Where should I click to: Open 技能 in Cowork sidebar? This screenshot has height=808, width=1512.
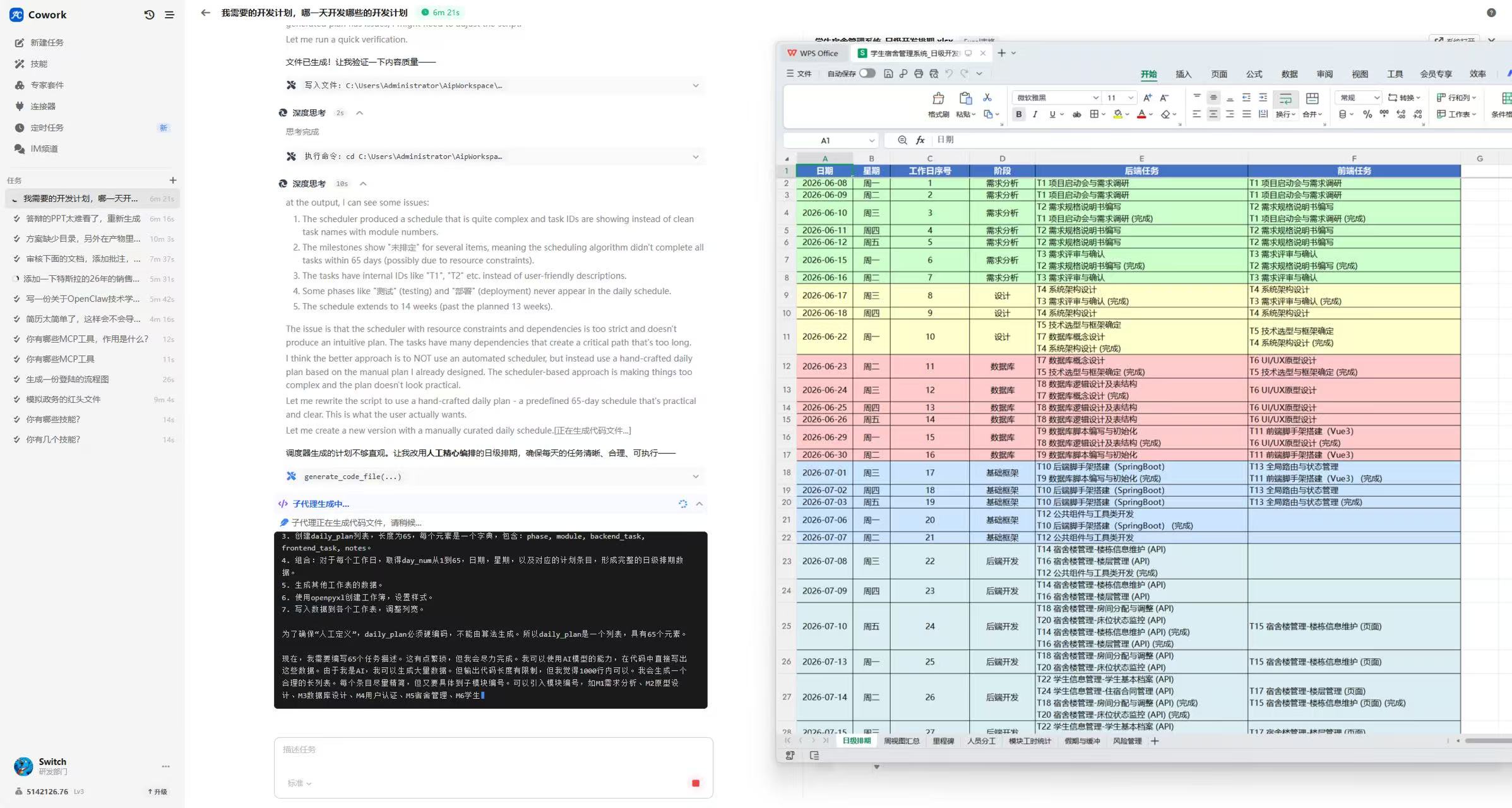point(39,64)
